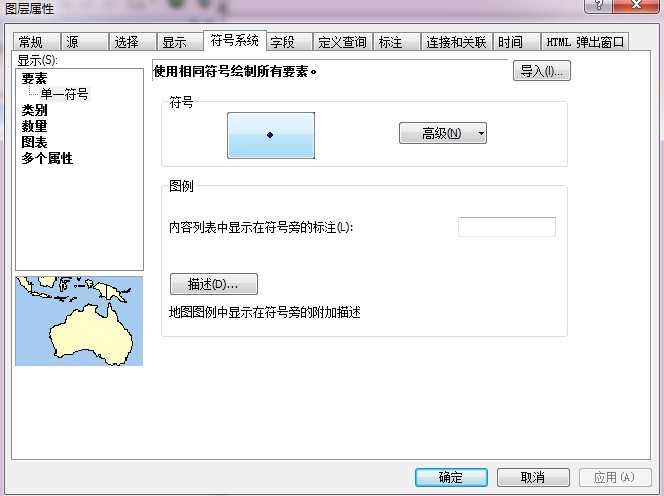Click the 取消 button
Viewport: 664px width, 496px height.
tap(533, 477)
